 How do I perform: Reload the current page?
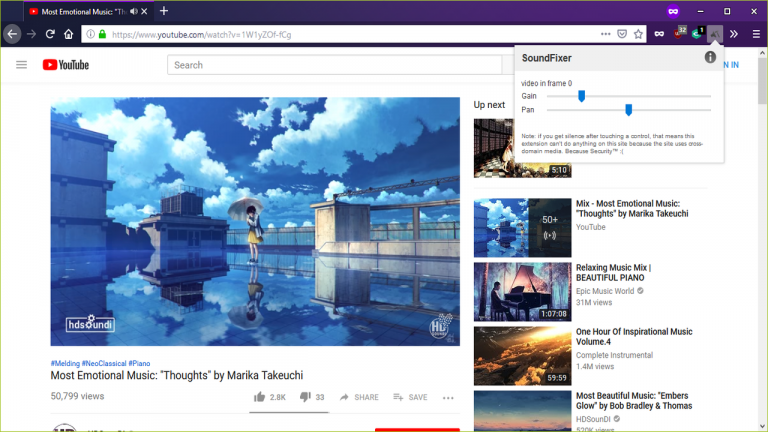pos(50,34)
